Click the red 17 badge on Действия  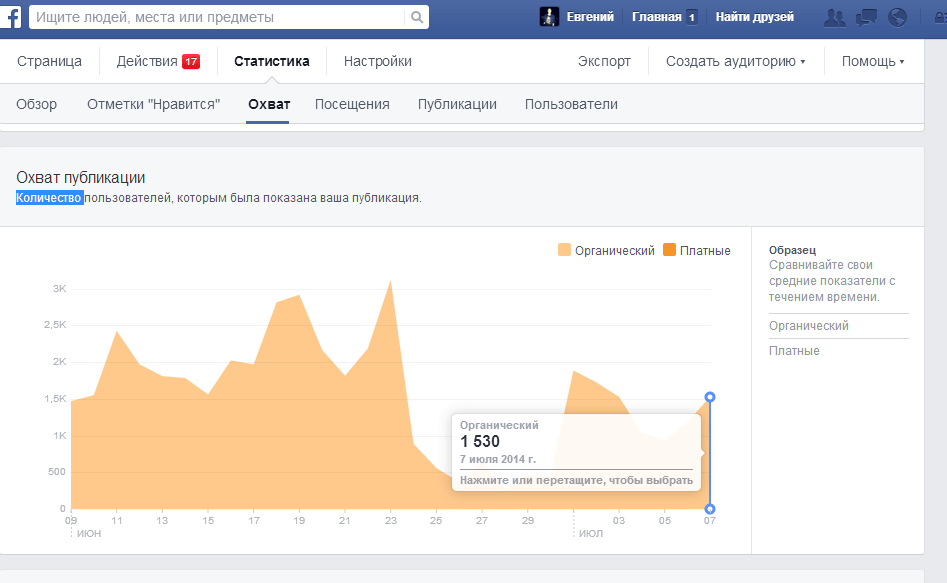point(191,62)
